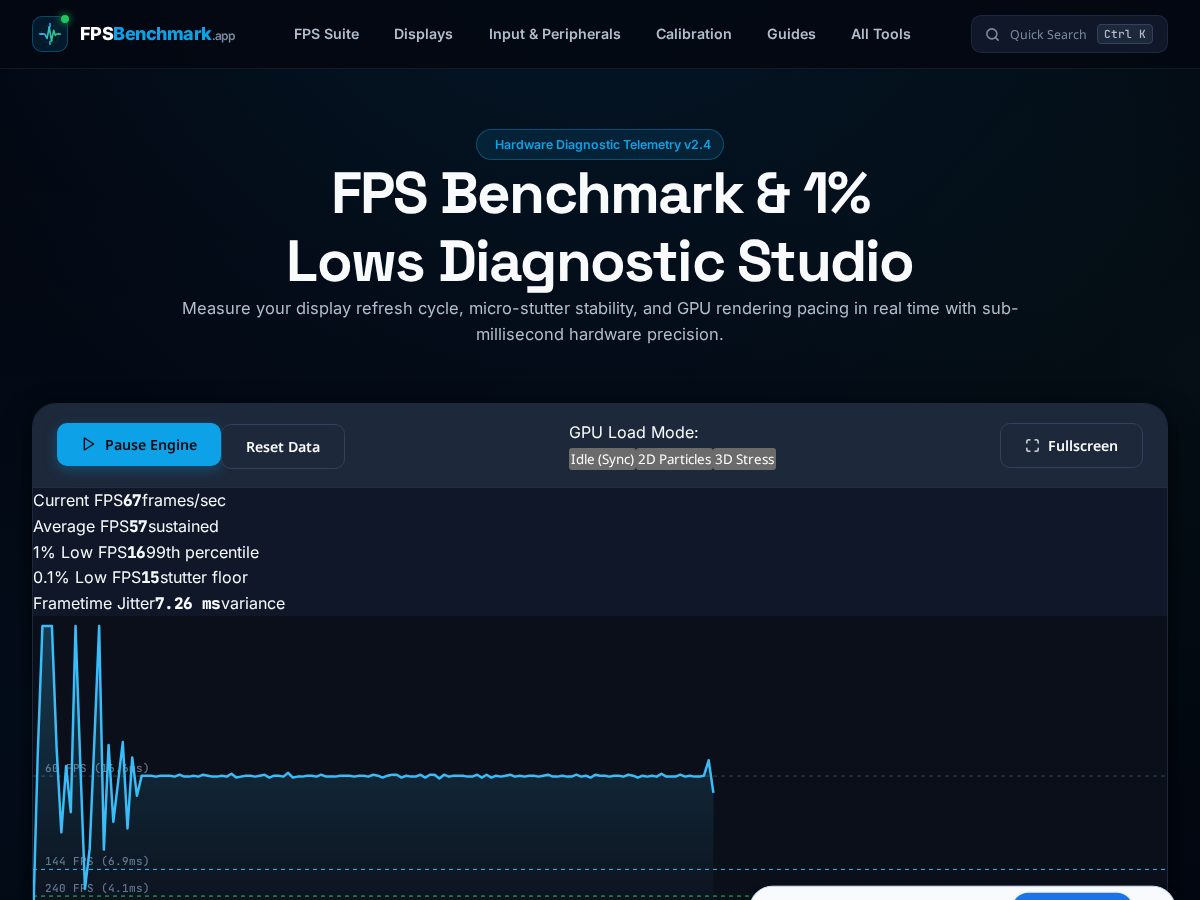
Task: Open the Calibration menu
Action: tap(694, 34)
